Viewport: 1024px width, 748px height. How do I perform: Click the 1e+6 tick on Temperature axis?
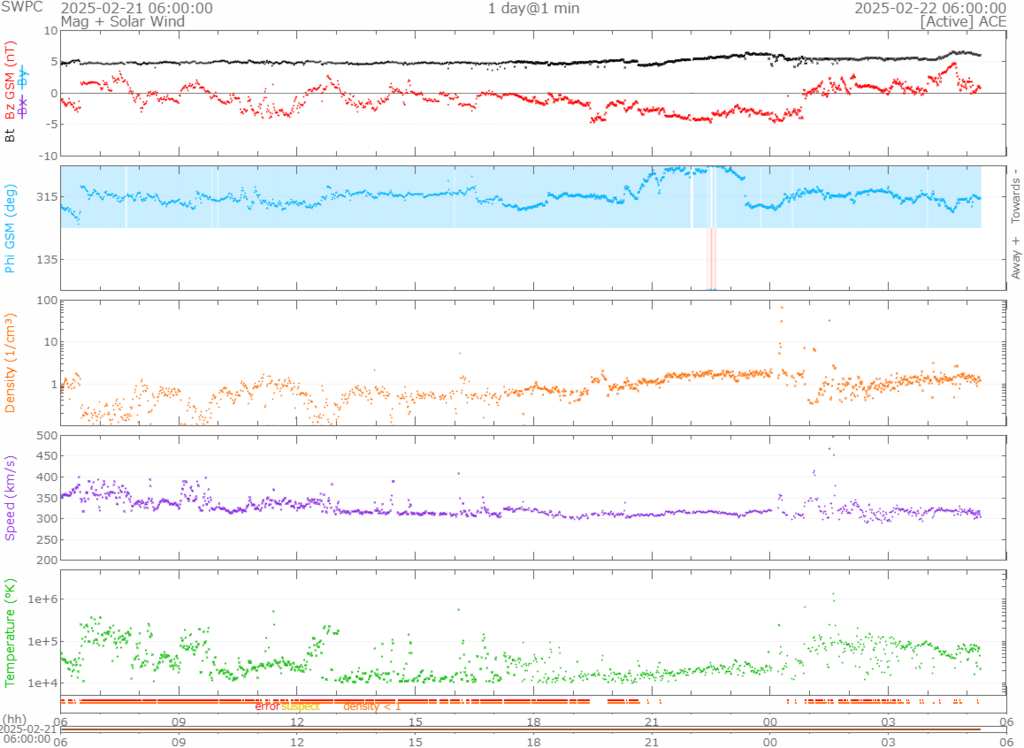pos(42,599)
